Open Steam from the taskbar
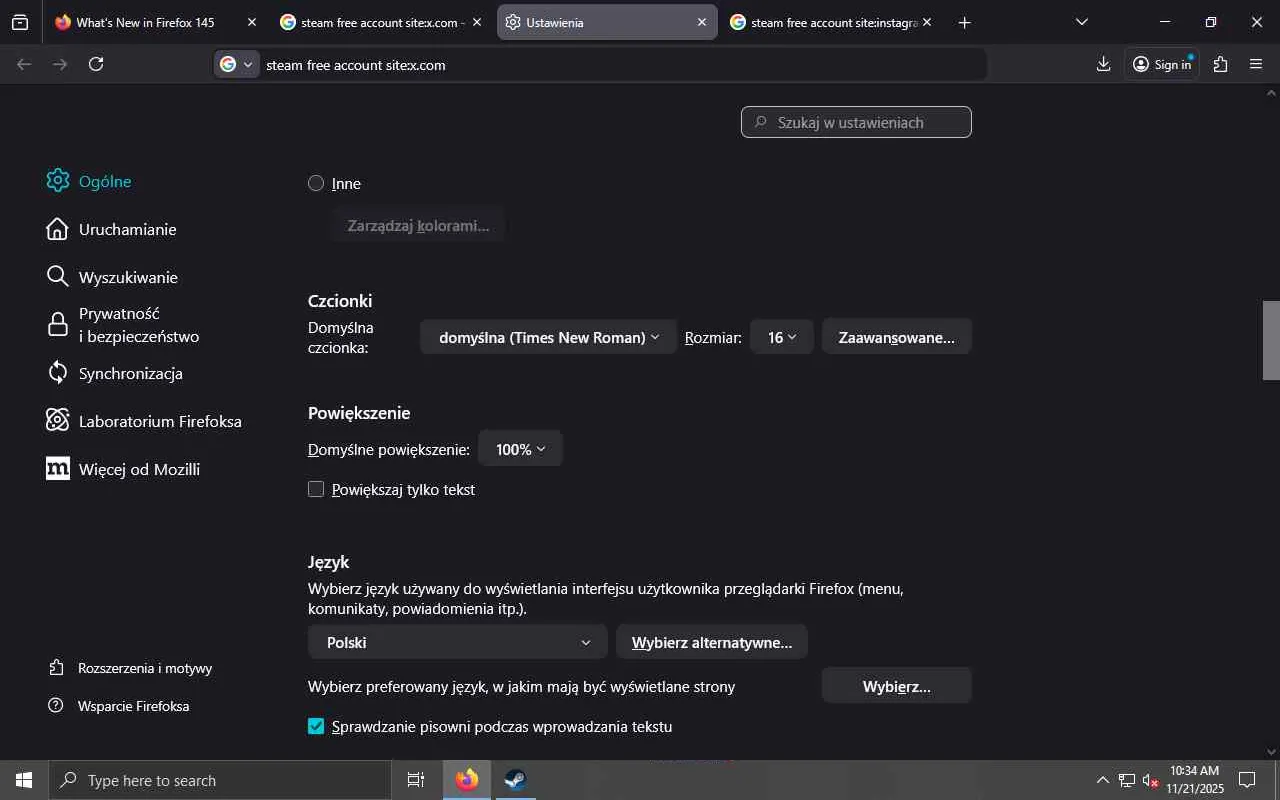Screen dimensions: 1280x800 tap(515, 780)
